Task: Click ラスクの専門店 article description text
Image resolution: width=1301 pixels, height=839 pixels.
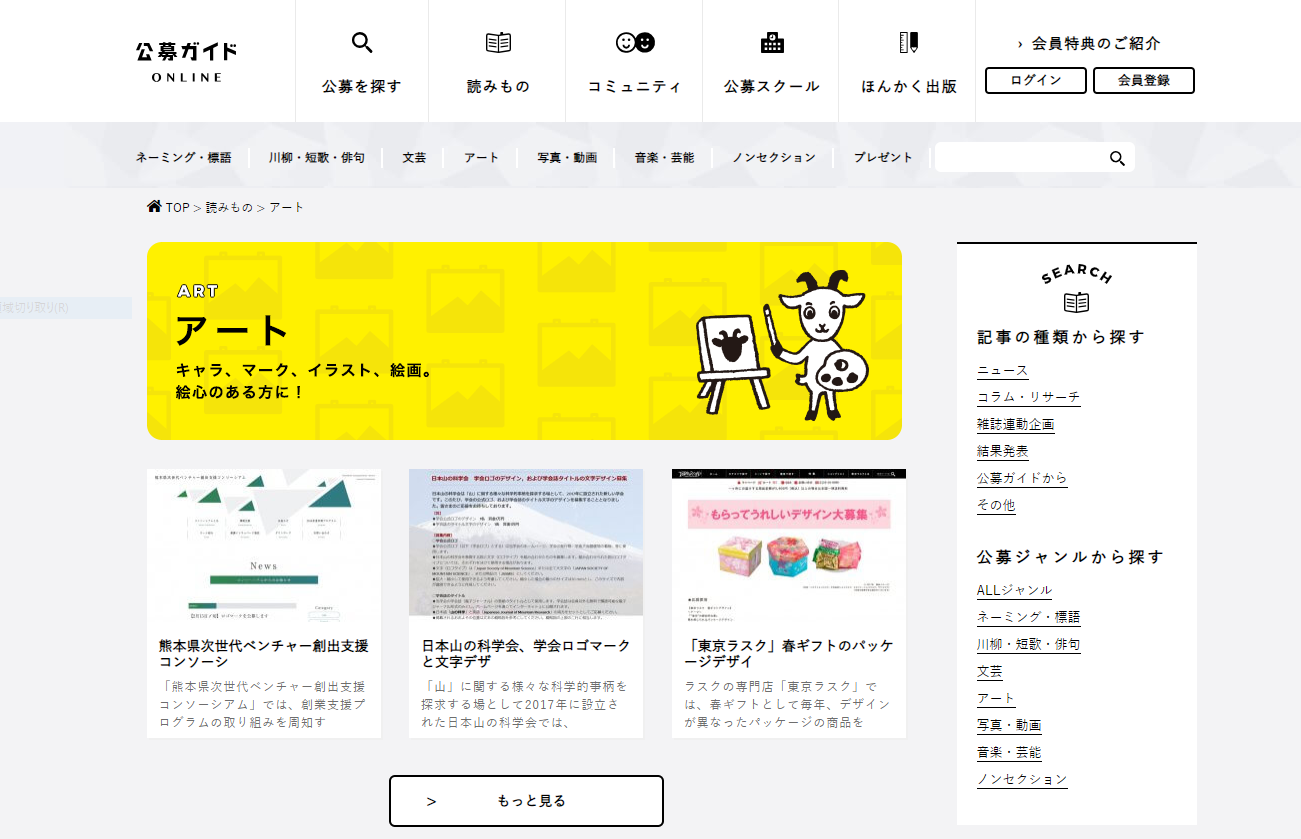Action: (x=789, y=704)
